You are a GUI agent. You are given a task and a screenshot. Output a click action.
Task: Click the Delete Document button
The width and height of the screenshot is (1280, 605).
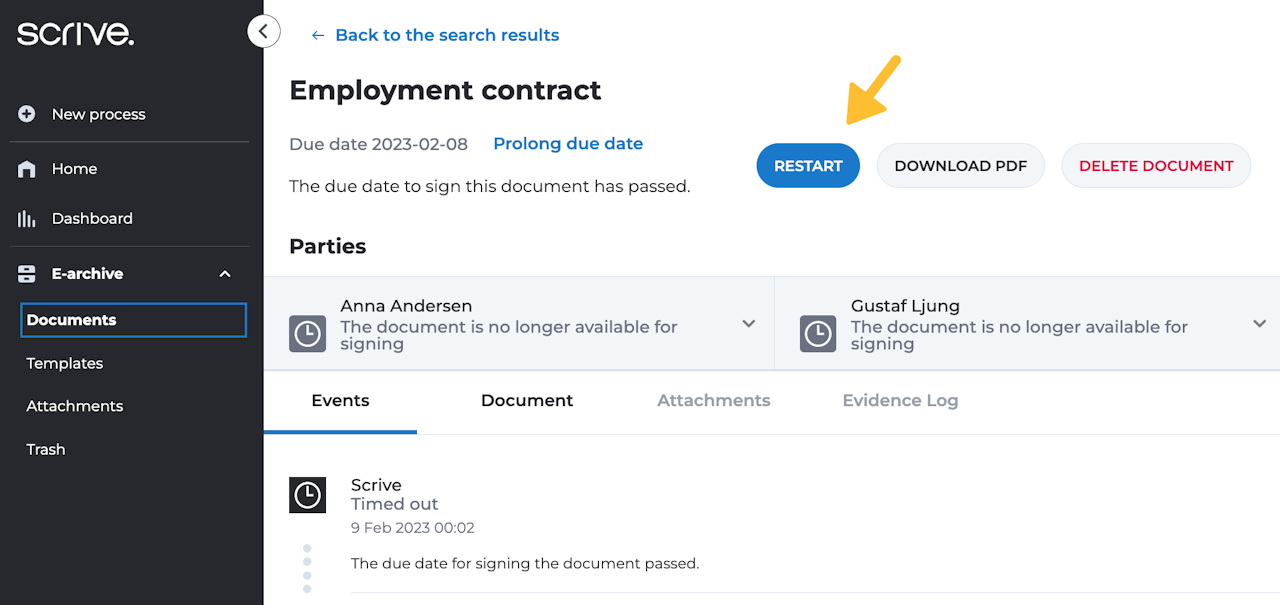(1156, 166)
